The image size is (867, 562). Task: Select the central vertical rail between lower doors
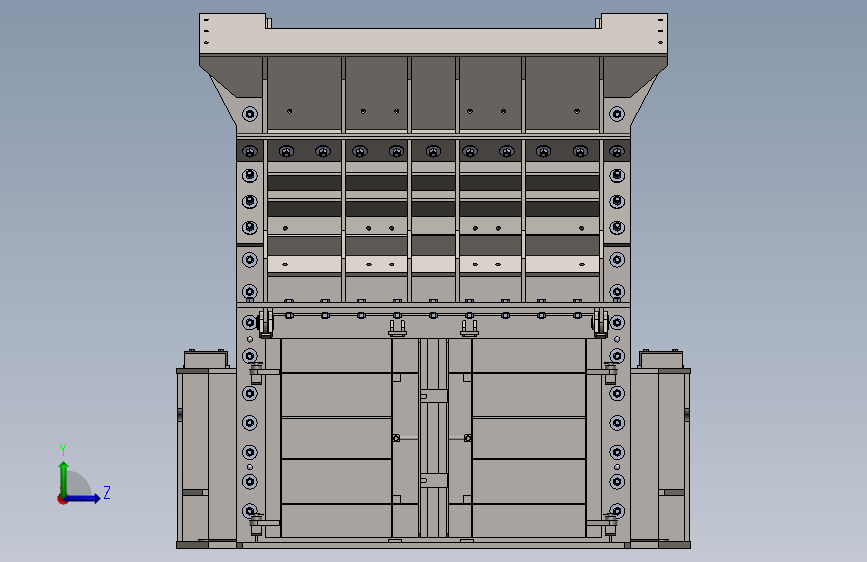click(x=434, y=438)
